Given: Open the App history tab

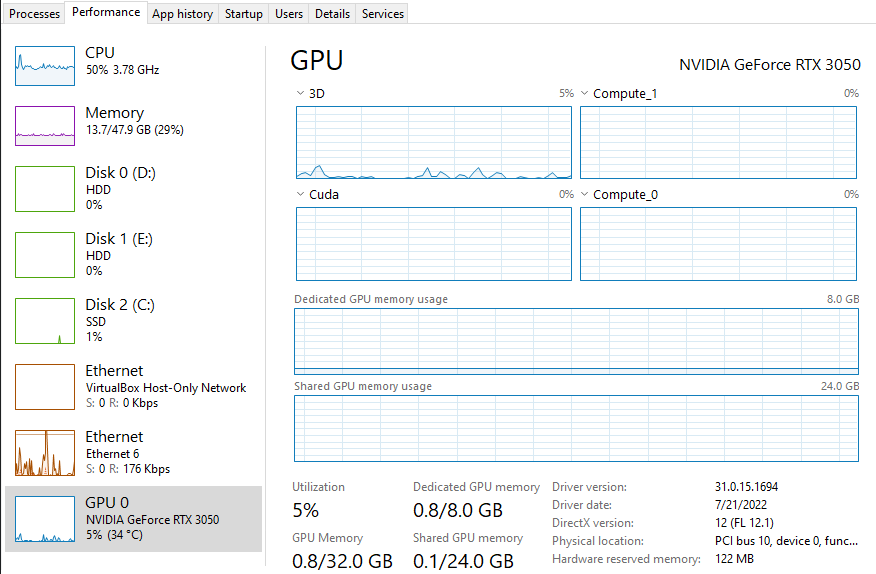Looking at the screenshot, I should [x=182, y=13].
